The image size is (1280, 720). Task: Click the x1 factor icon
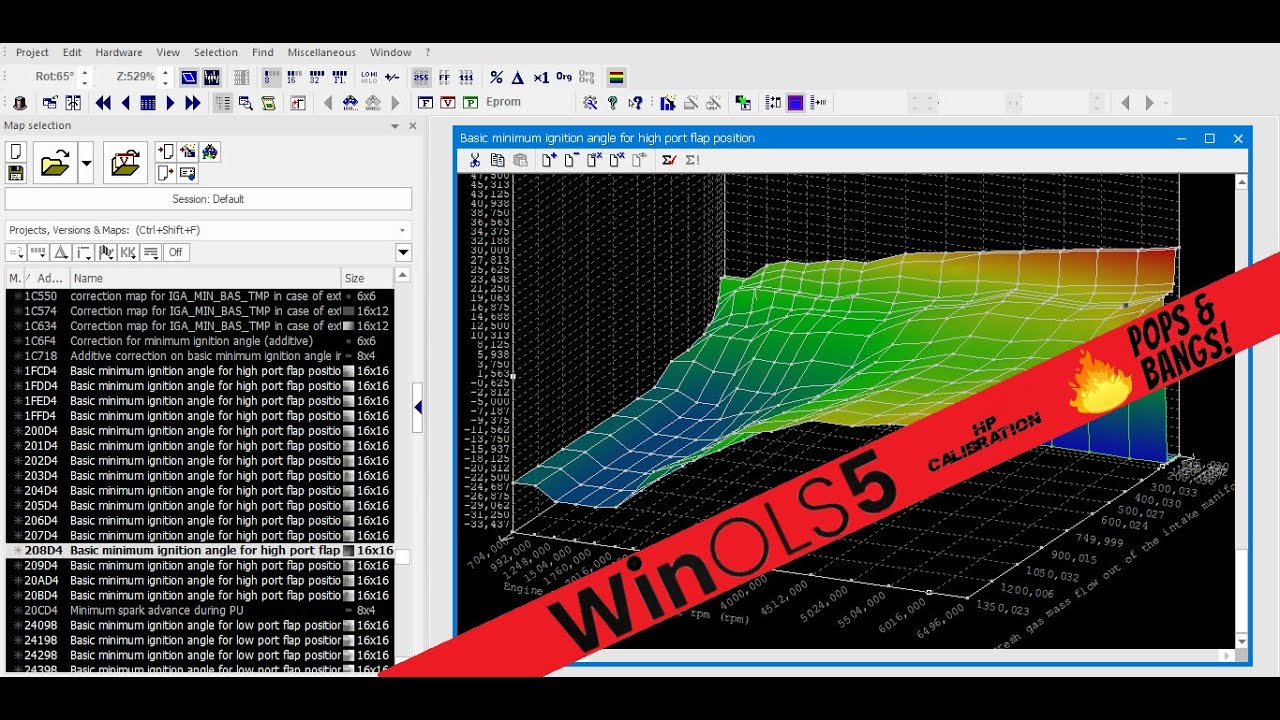541,77
